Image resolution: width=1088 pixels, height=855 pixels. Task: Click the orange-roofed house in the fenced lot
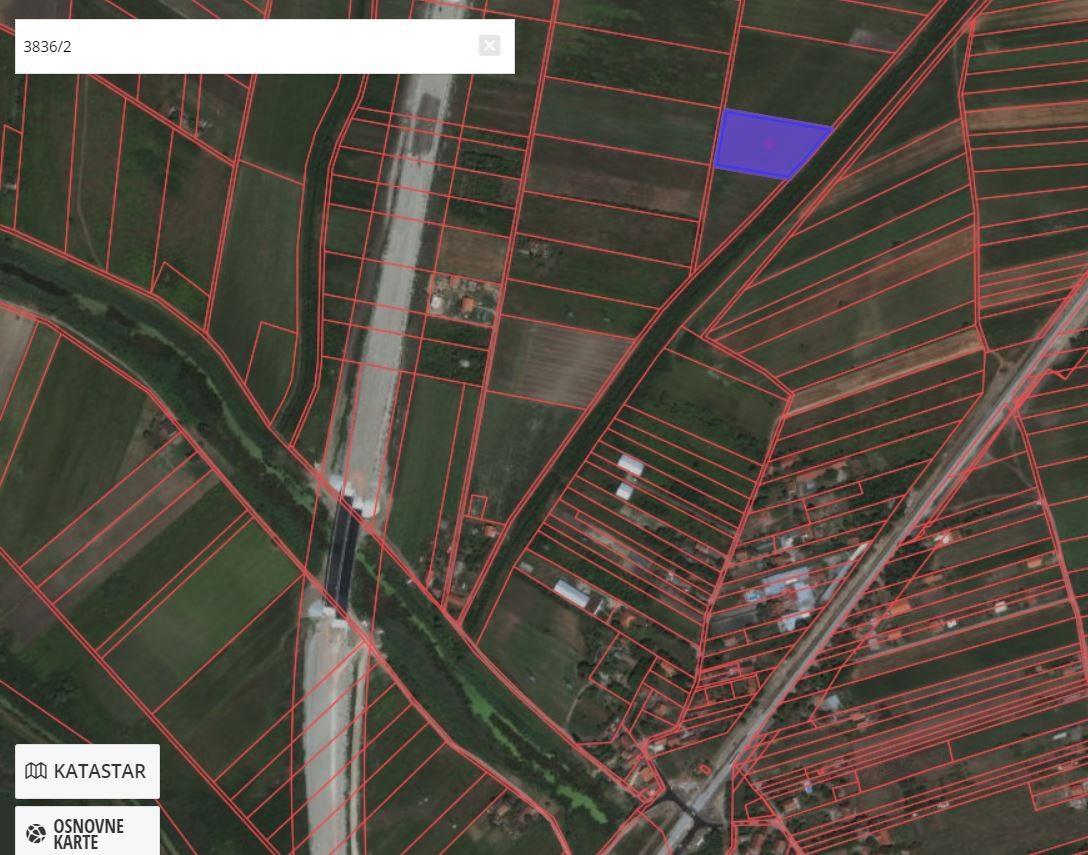pyautogui.click(x=468, y=304)
